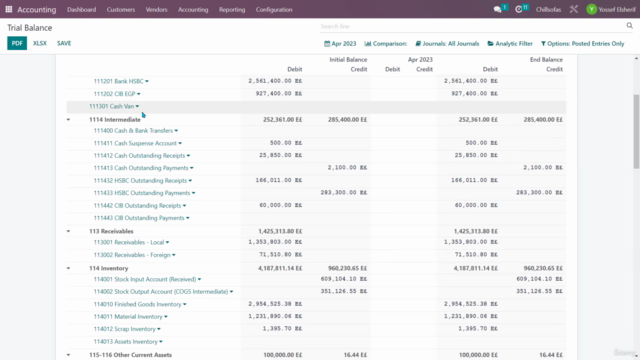Export the report with the PDF button

coord(17,43)
